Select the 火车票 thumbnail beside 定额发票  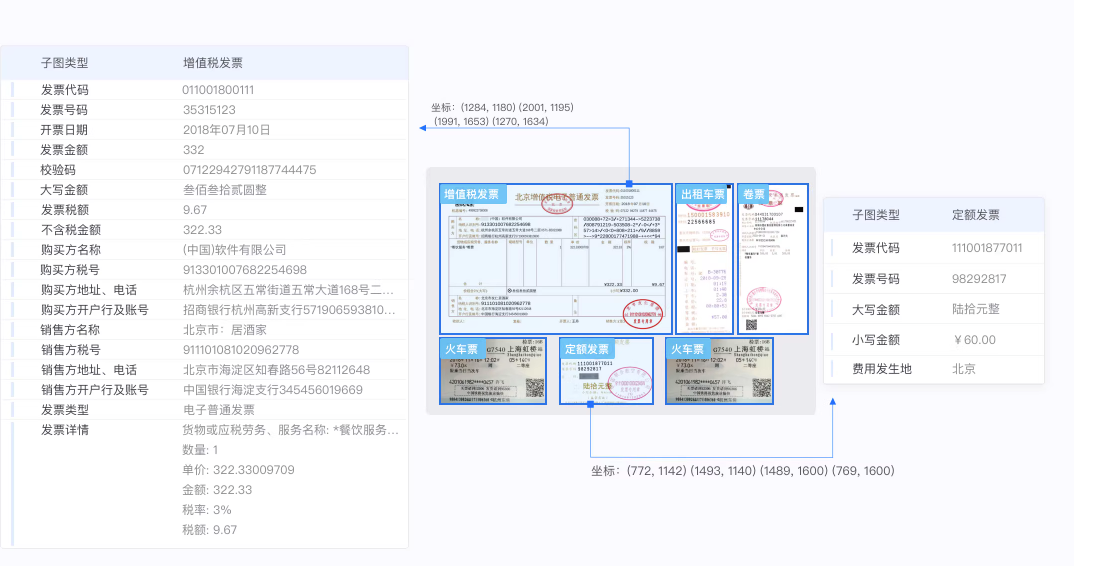(x=720, y=371)
